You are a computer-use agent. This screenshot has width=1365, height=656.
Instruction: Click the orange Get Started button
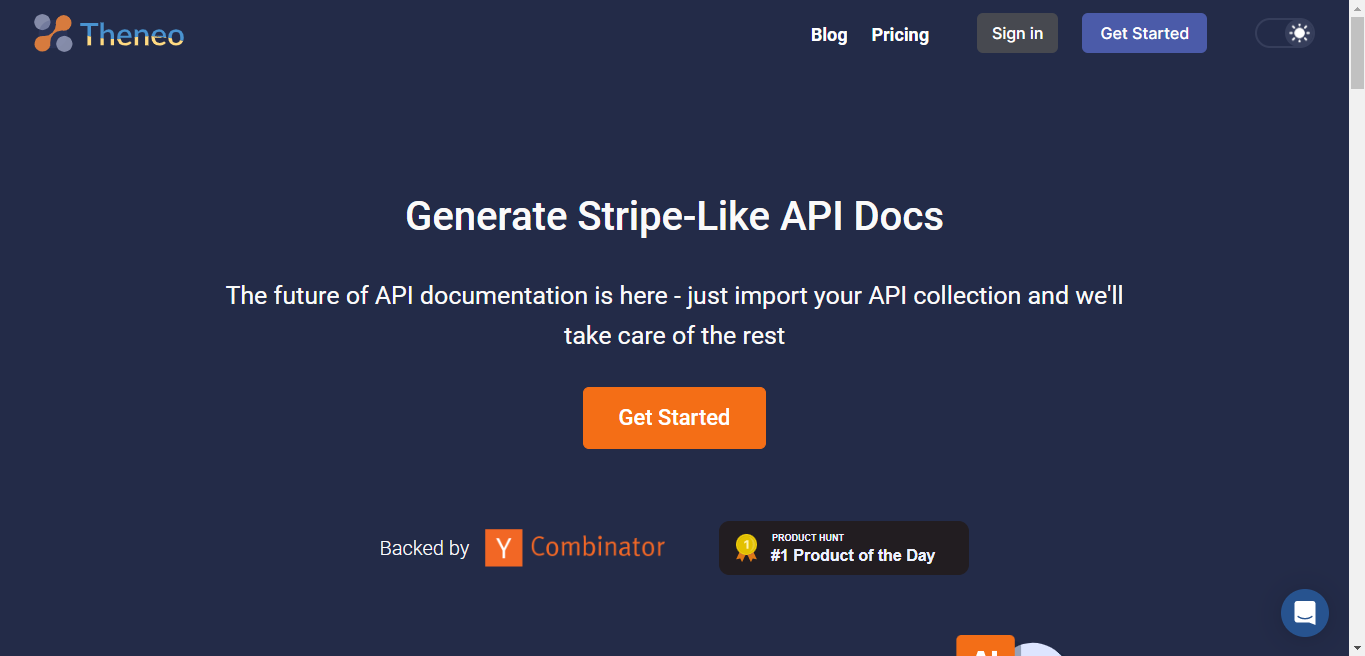[x=674, y=418]
